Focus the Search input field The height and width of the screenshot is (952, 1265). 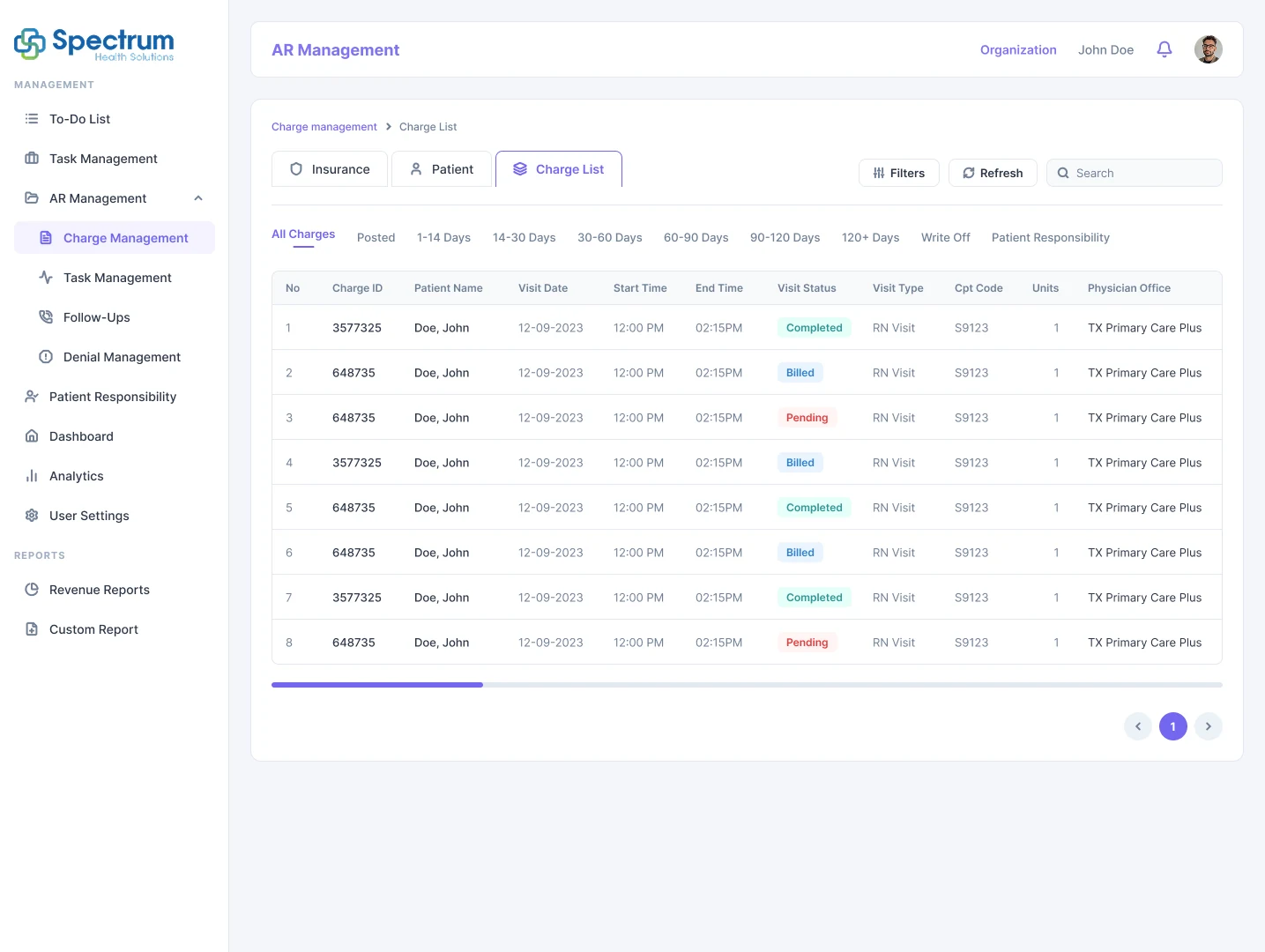click(1135, 173)
